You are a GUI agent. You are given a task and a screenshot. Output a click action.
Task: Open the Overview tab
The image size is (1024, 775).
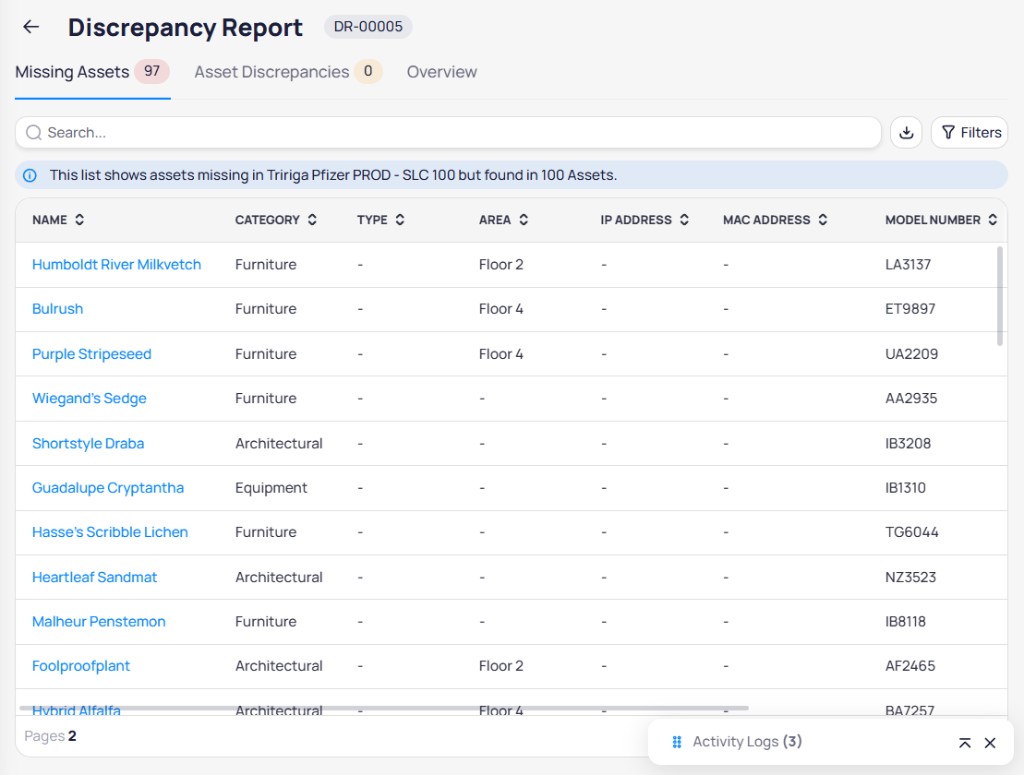pos(441,72)
